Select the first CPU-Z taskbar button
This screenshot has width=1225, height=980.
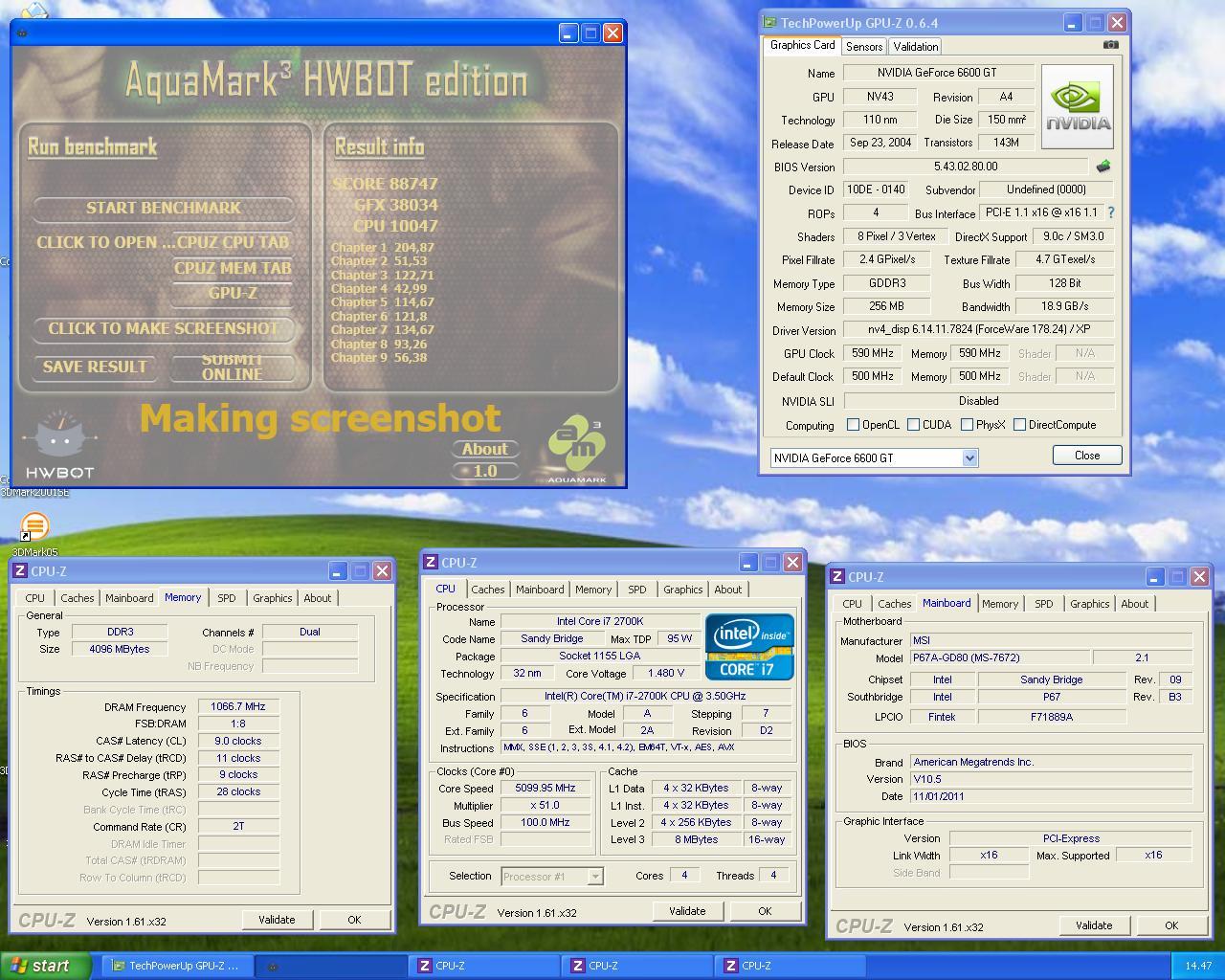point(486,966)
